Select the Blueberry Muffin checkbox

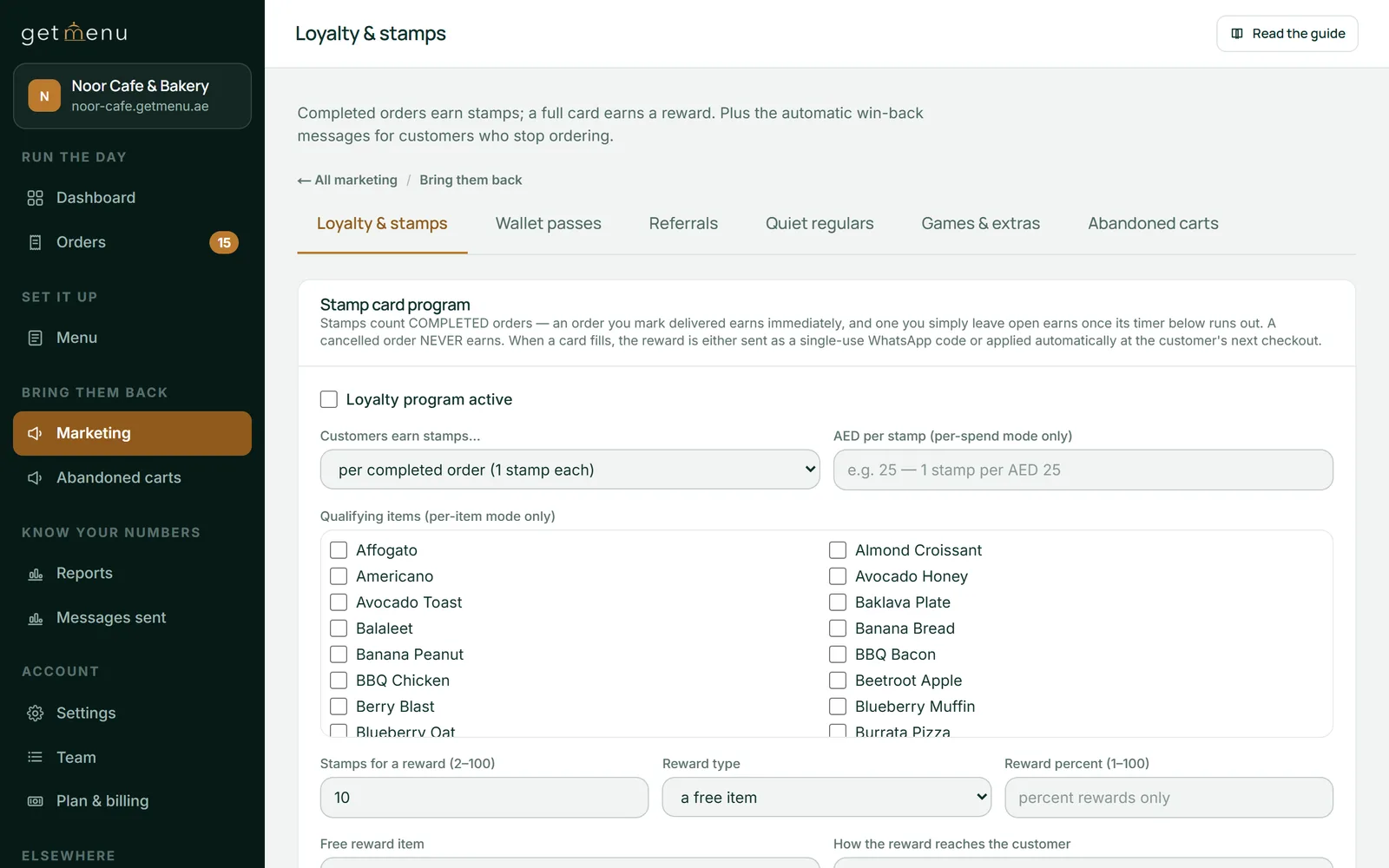[838, 707]
